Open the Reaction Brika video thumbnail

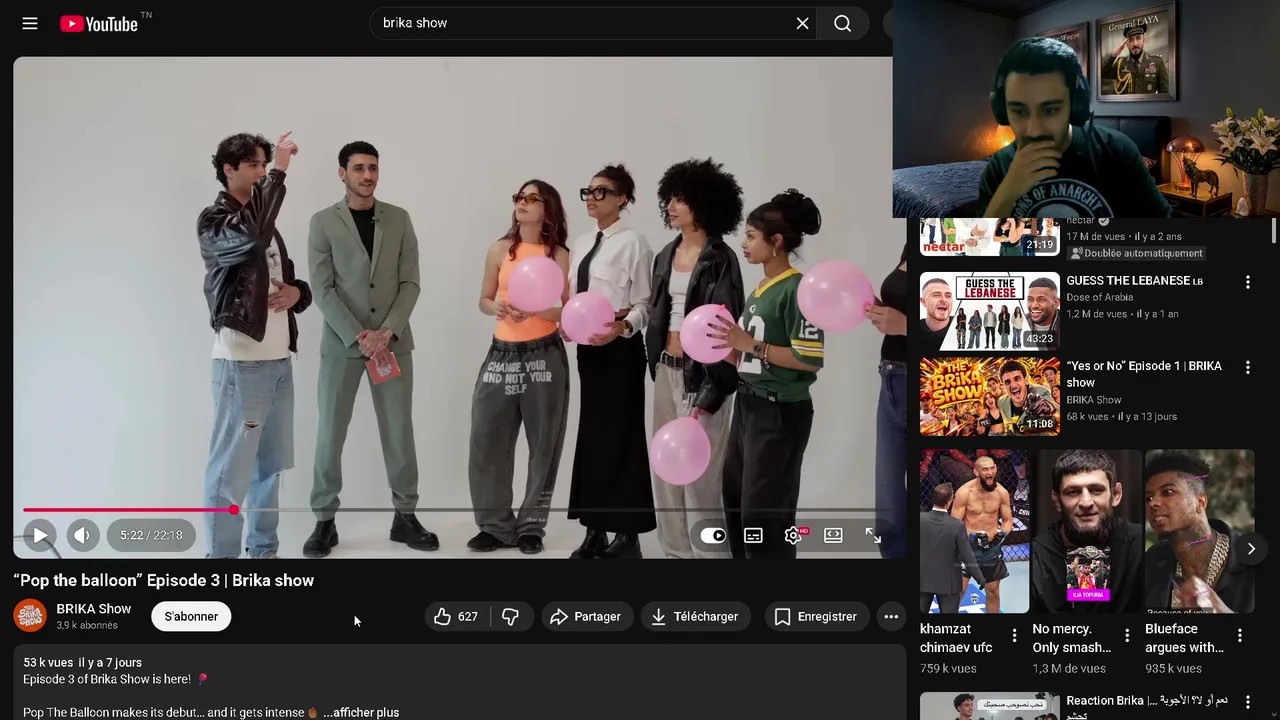coord(989,706)
